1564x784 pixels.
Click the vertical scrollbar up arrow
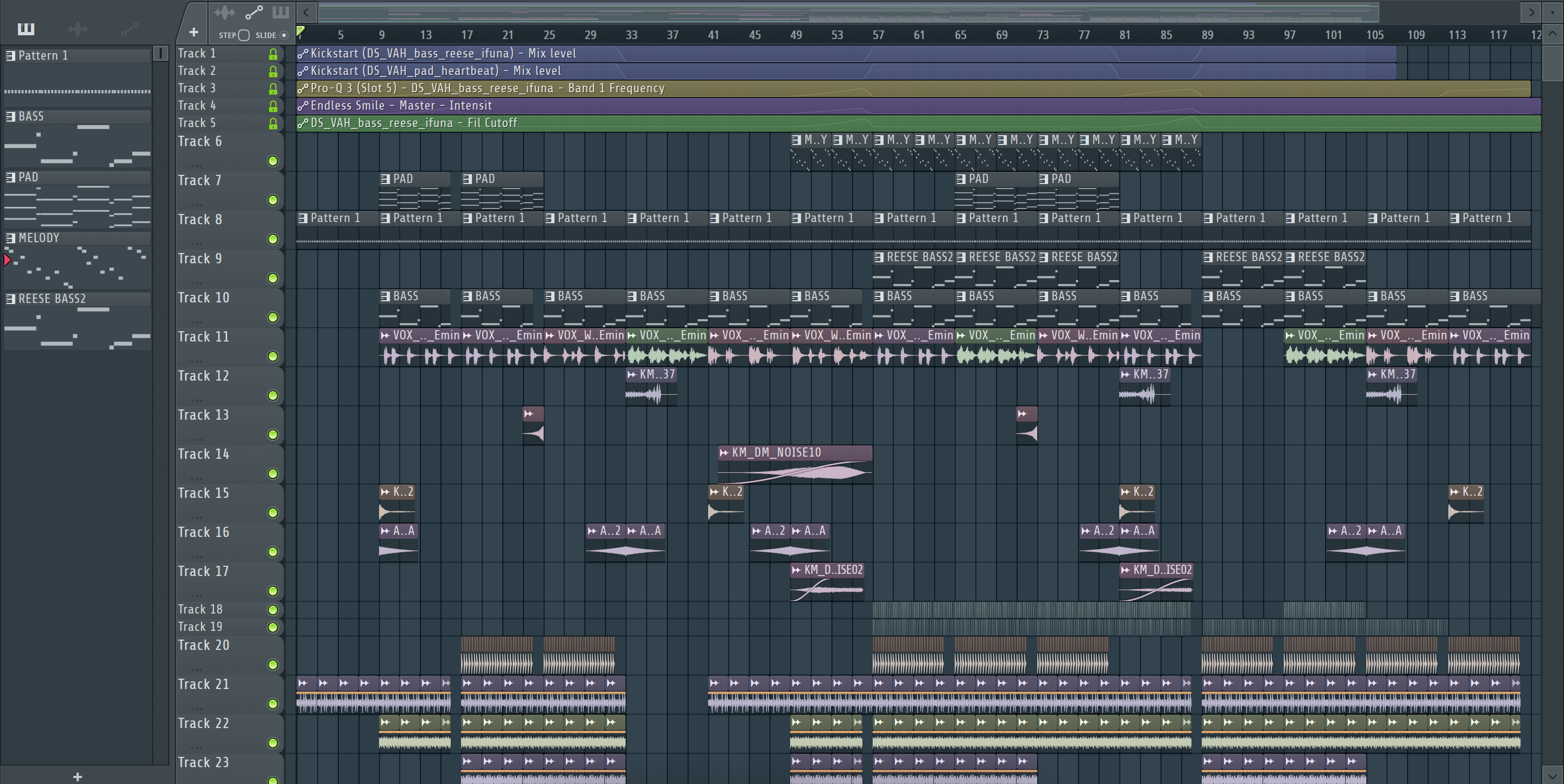coord(1553,34)
